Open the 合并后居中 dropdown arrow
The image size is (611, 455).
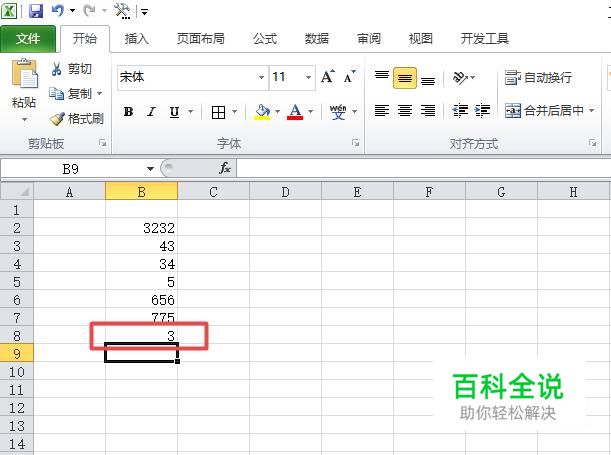(592, 111)
